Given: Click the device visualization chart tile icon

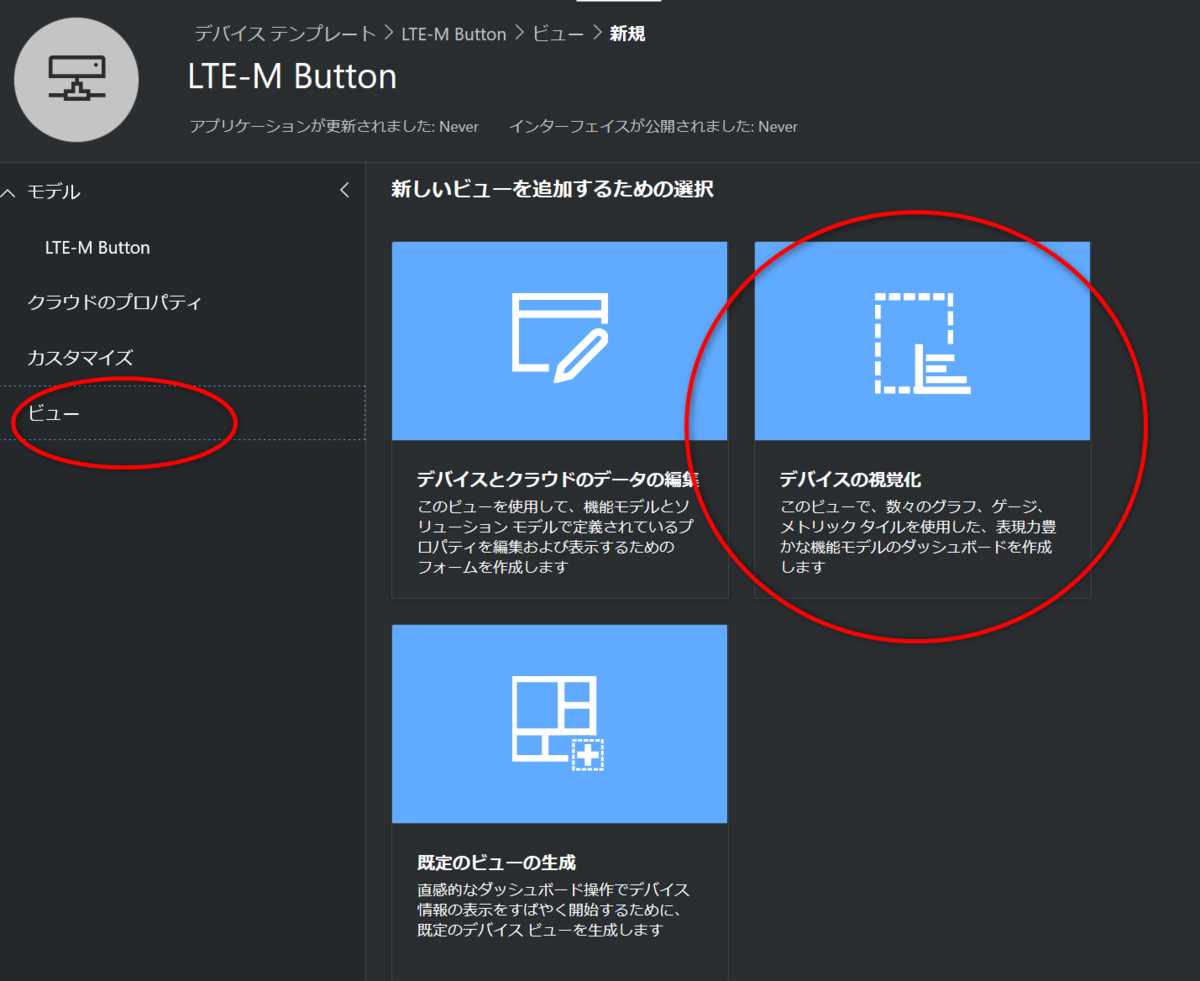Looking at the screenshot, I should [922, 343].
